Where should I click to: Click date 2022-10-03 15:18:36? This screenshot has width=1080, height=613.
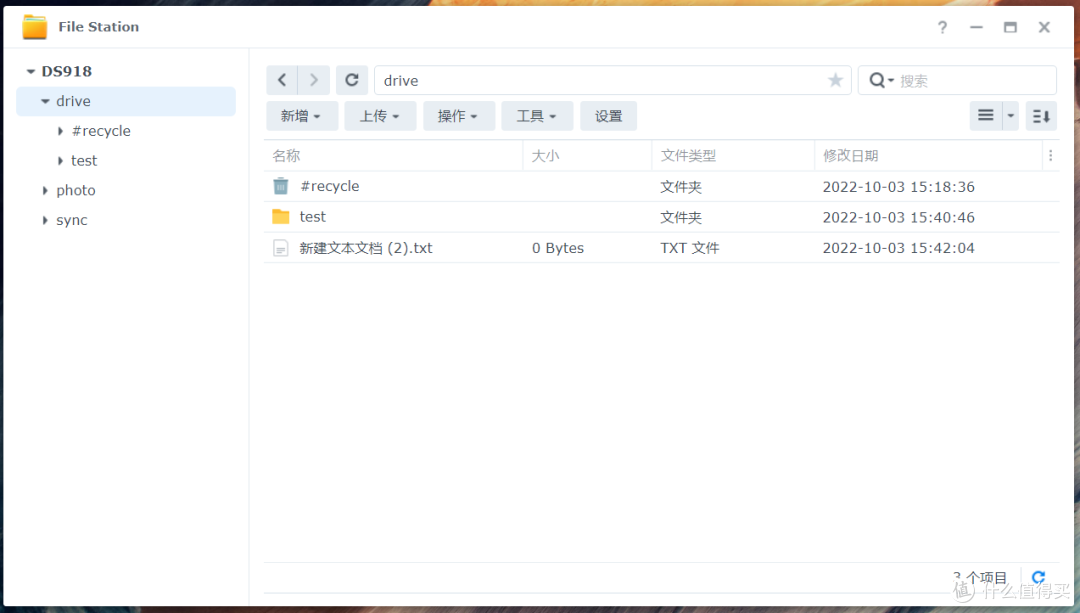(x=899, y=187)
